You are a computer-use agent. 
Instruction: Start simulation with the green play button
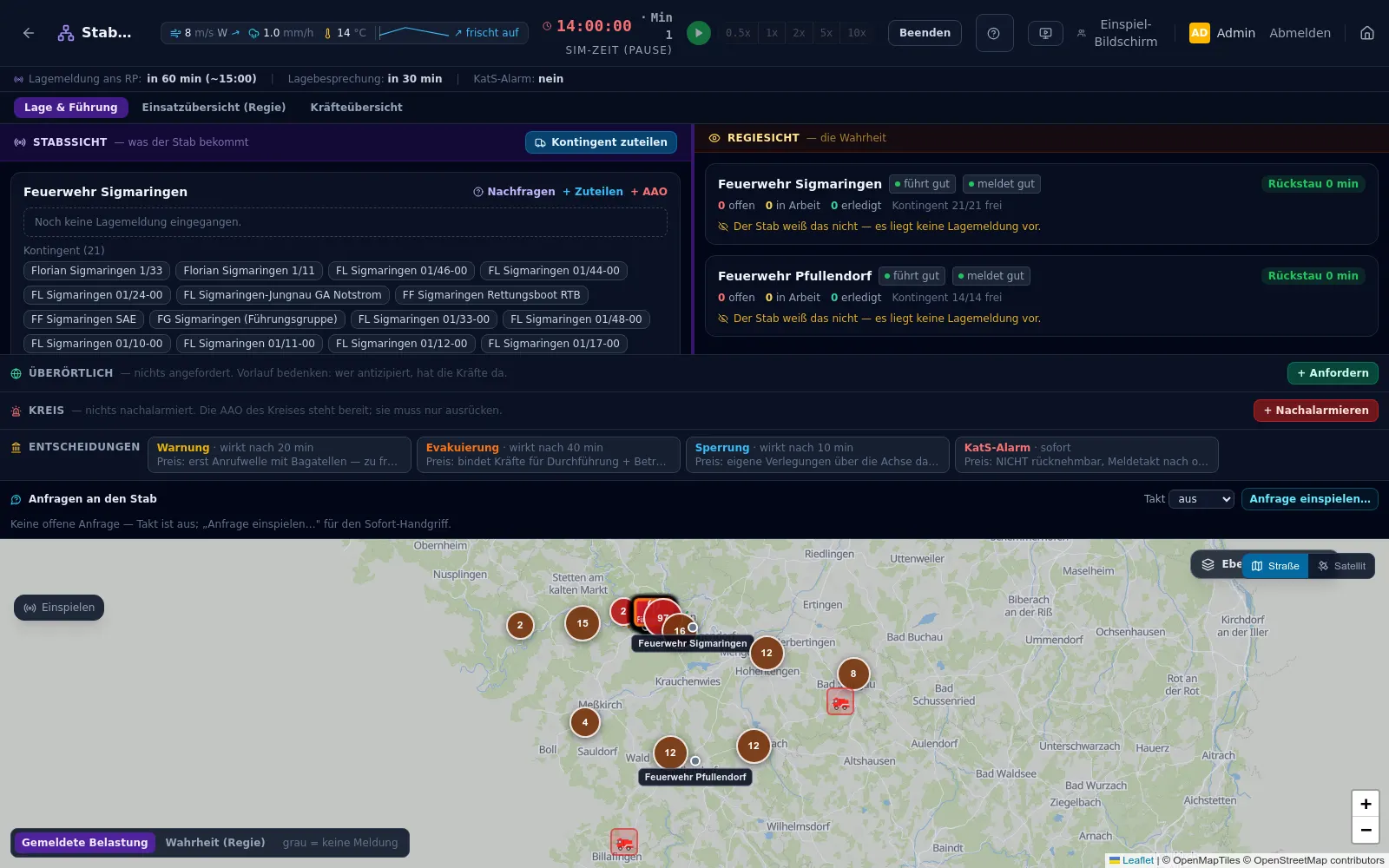[x=698, y=33]
